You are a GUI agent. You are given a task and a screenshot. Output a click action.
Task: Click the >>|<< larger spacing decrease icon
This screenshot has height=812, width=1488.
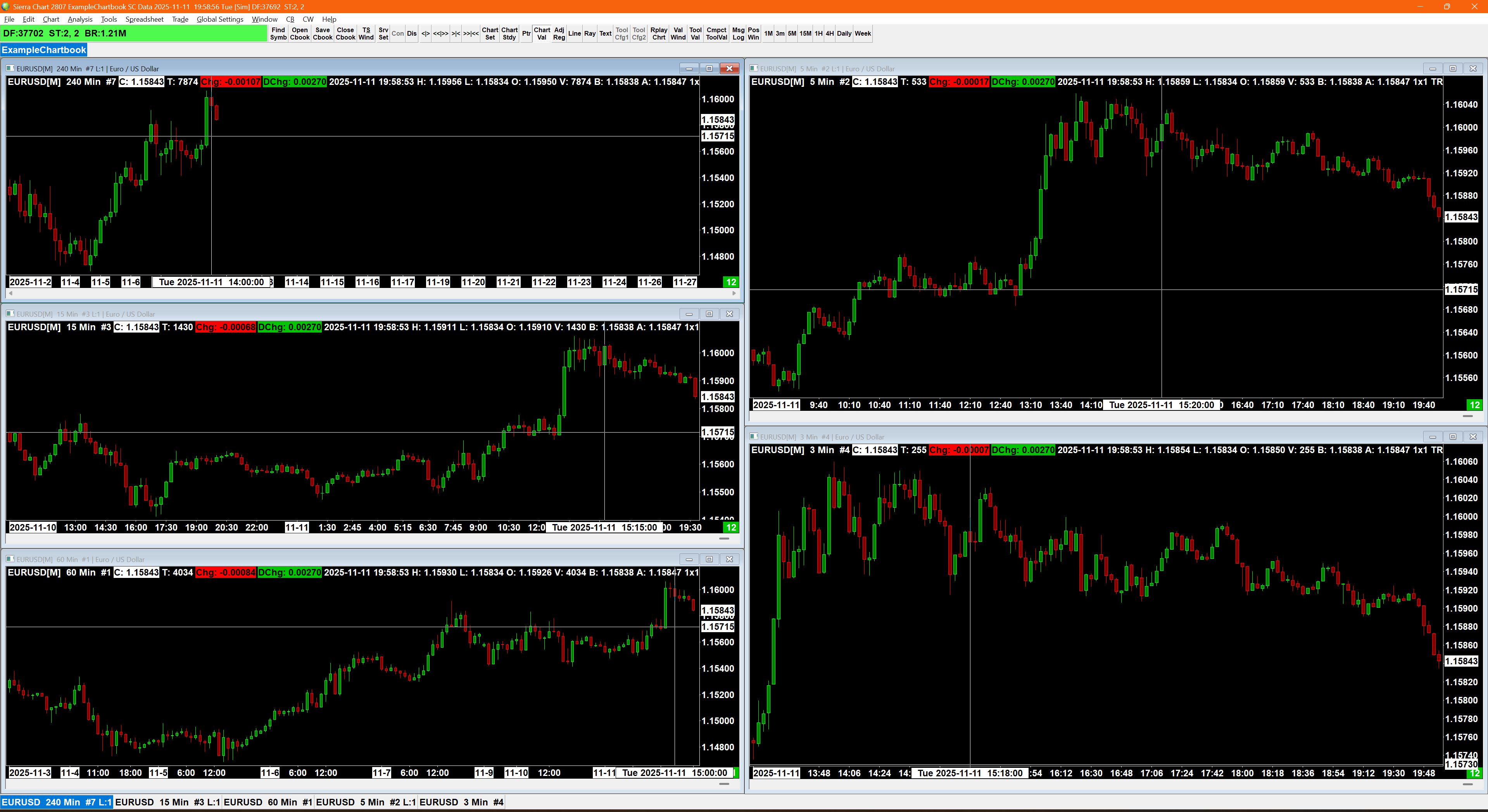[471, 33]
